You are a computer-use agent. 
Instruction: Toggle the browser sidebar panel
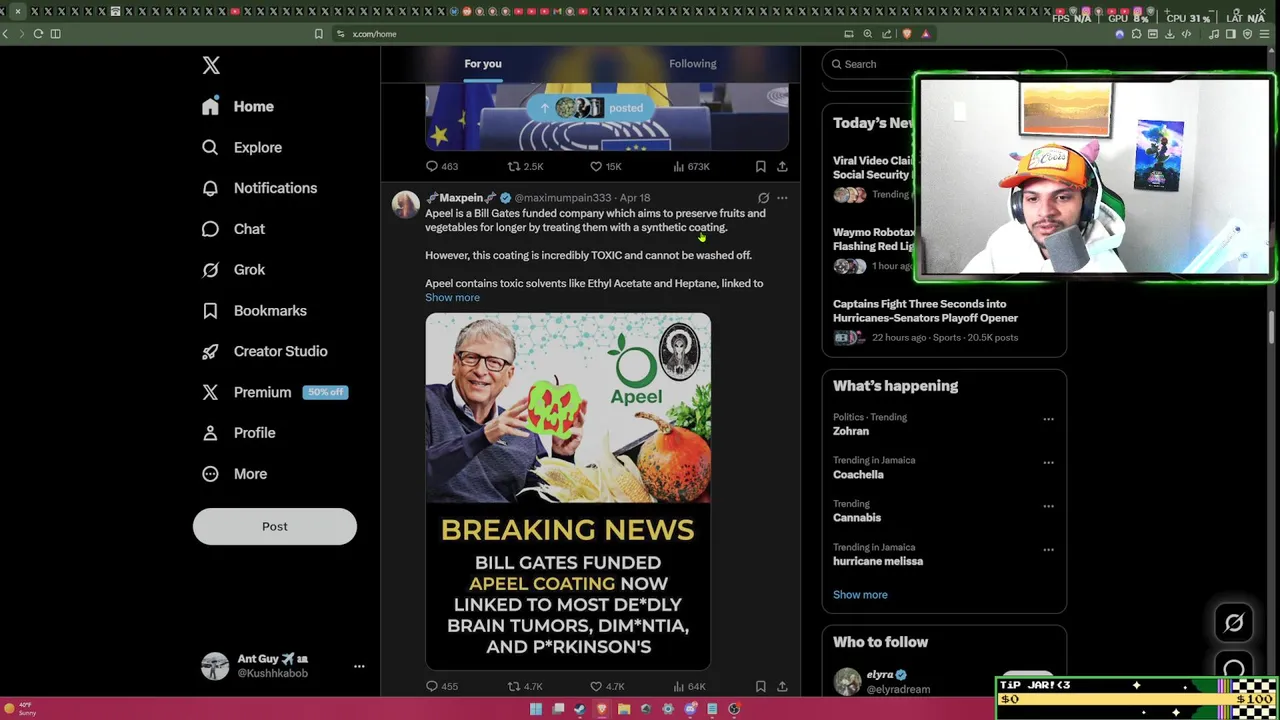tap(1230, 34)
